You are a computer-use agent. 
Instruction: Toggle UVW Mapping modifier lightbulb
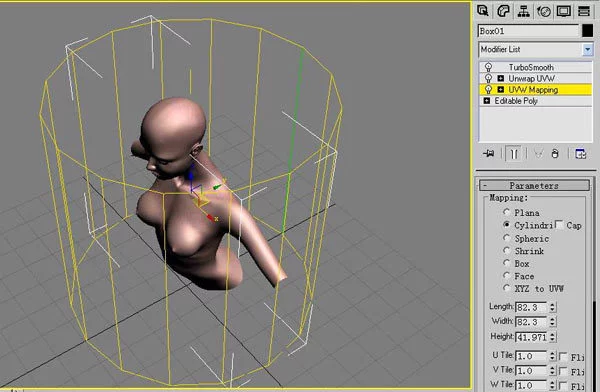click(x=488, y=90)
